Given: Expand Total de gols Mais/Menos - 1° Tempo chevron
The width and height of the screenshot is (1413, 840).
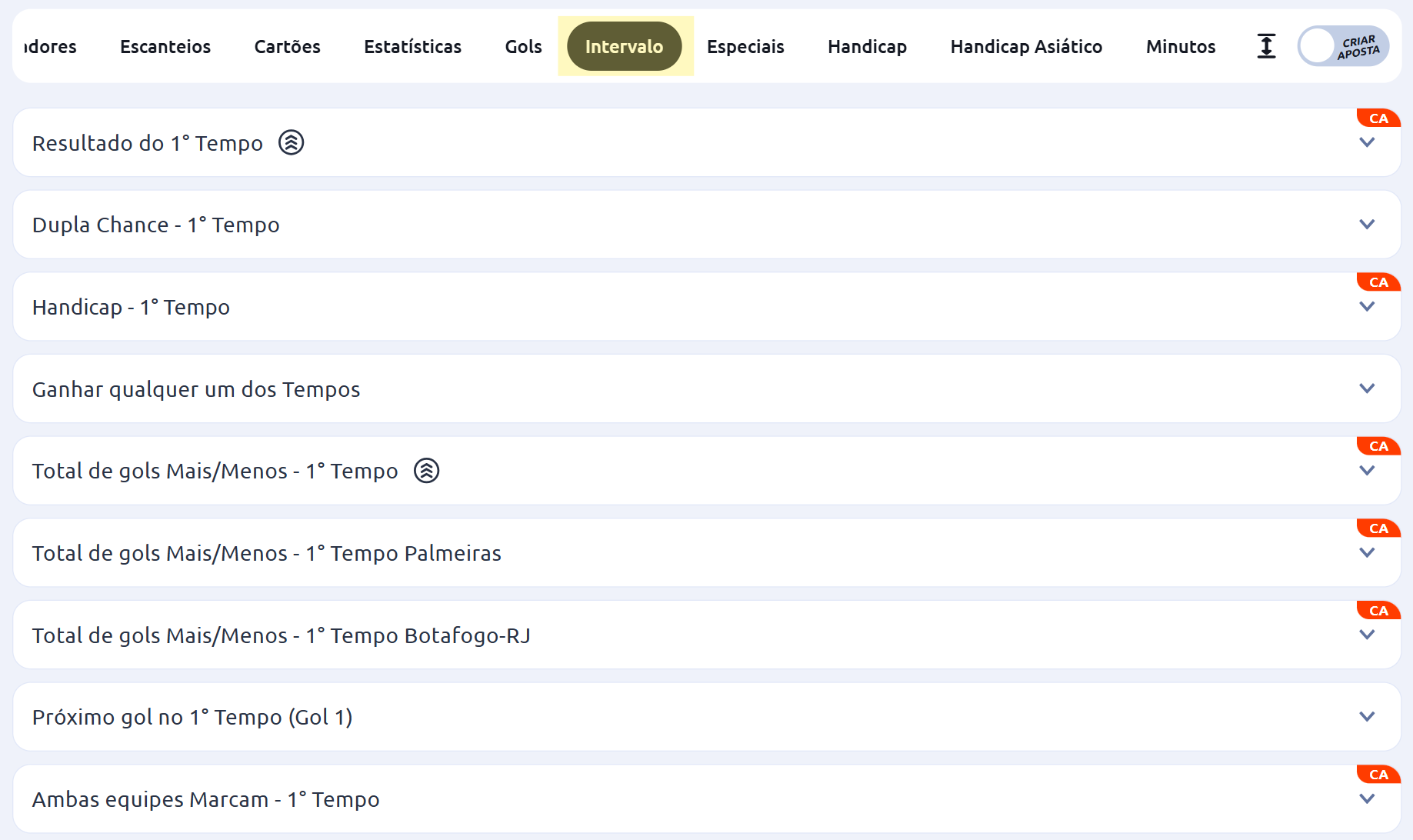Looking at the screenshot, I should pyautogui.click(x=1367, y=471).
